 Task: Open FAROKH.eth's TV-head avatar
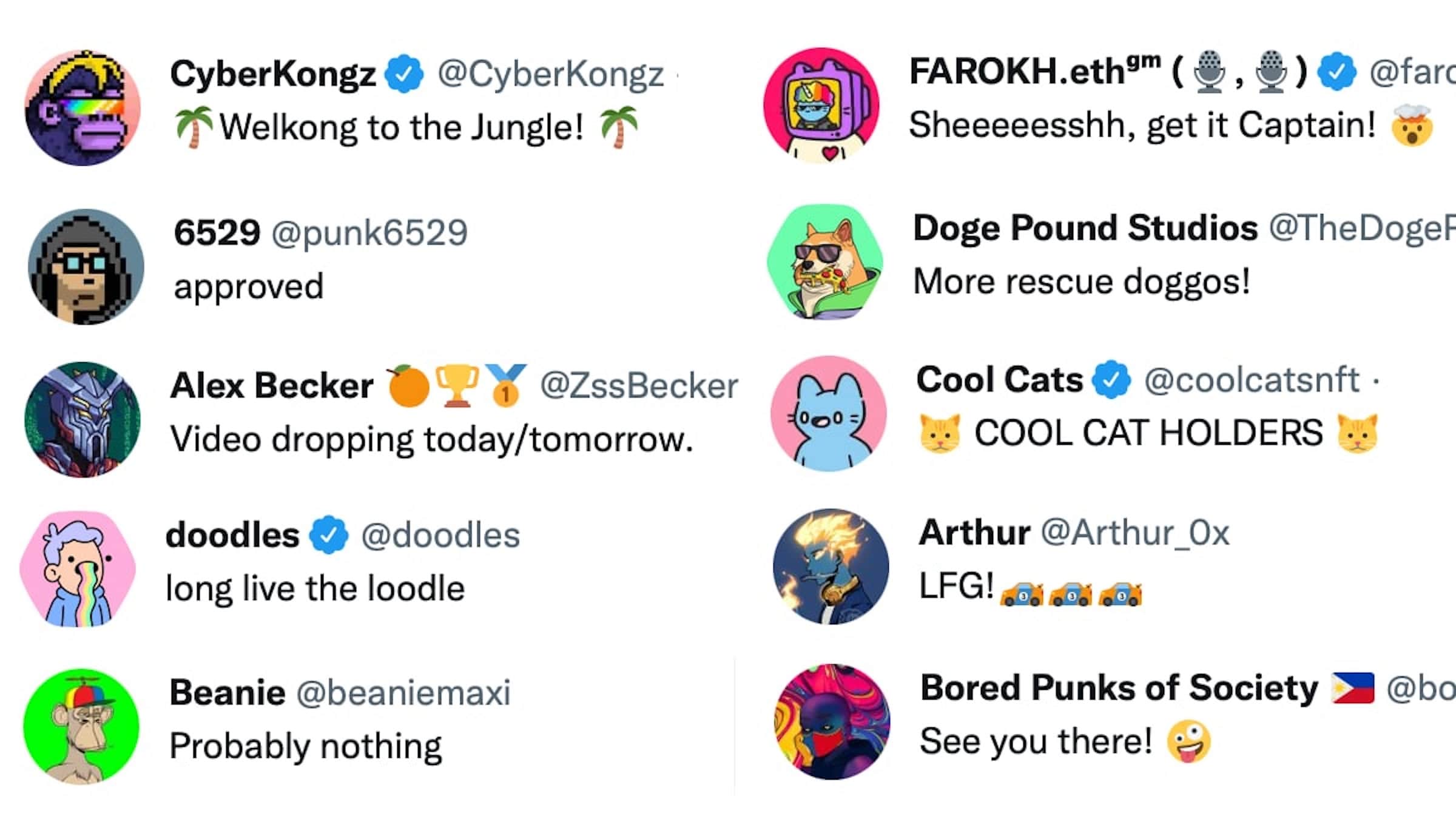[821, 105]
